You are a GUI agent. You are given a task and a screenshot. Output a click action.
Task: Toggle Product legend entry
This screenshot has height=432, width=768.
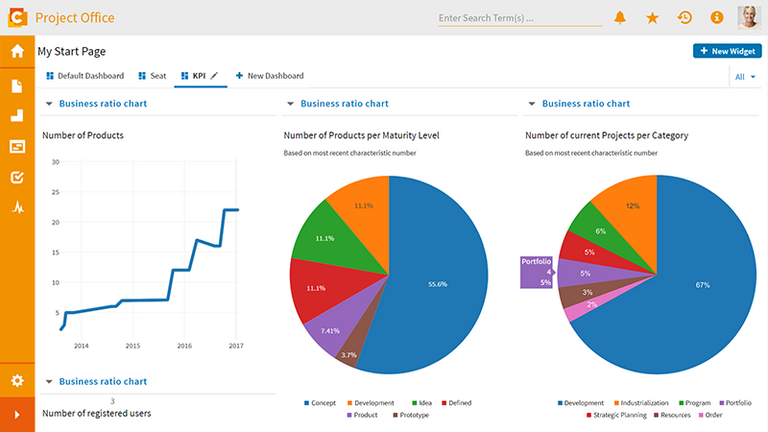point(362,415)
